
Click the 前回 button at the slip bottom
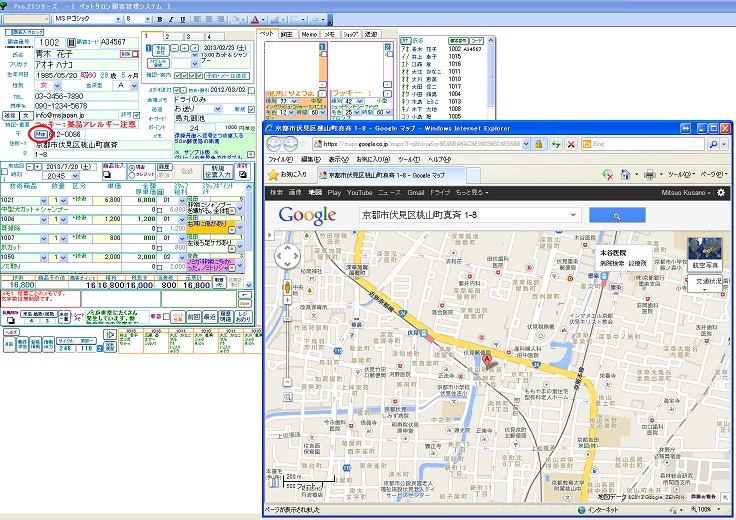pyautogui.click(x=194, y=317)
